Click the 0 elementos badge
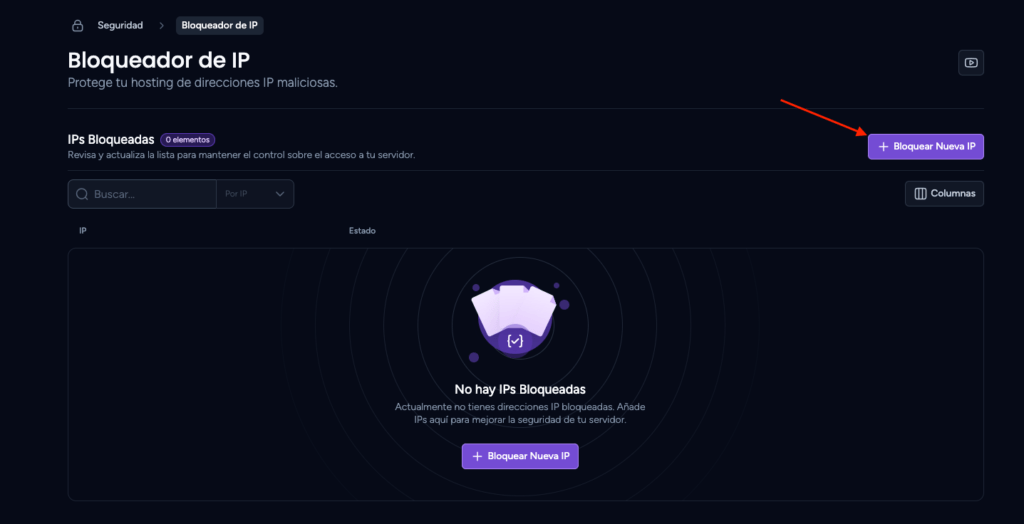The image size is (1024, 524). 187,139
